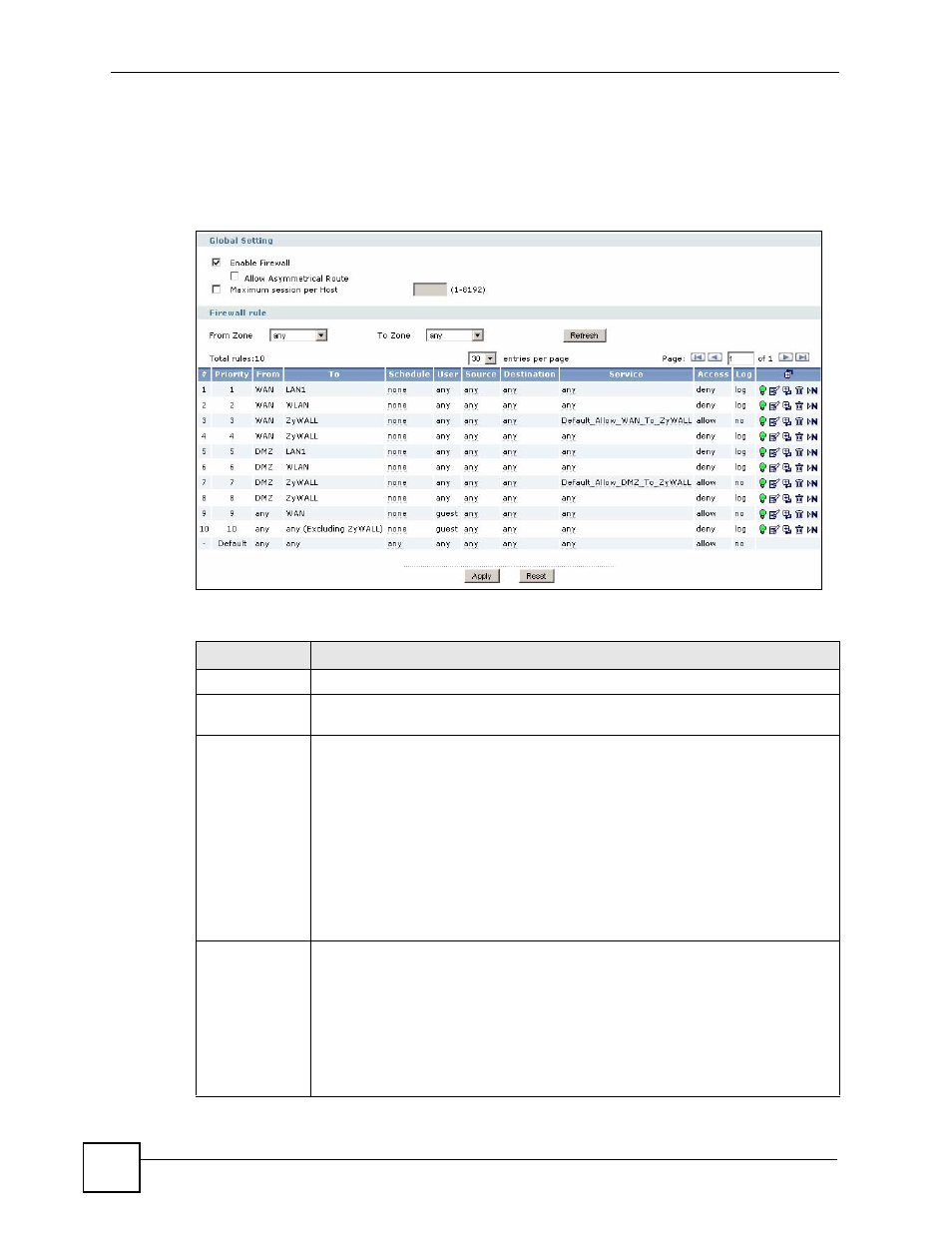The width and height of the screenshot is (952, 1233).
Task: Delete the priority 1 rule
Action: (798, 390)
